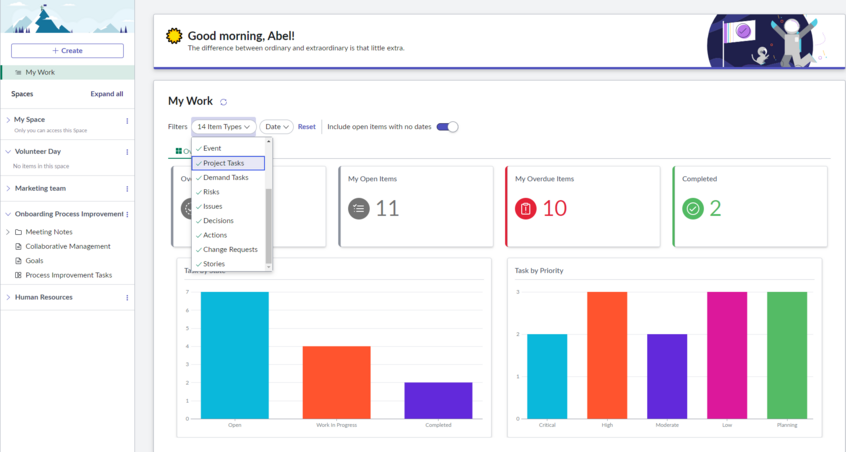
Task: Click the Goals document icon
Action: 18,261
